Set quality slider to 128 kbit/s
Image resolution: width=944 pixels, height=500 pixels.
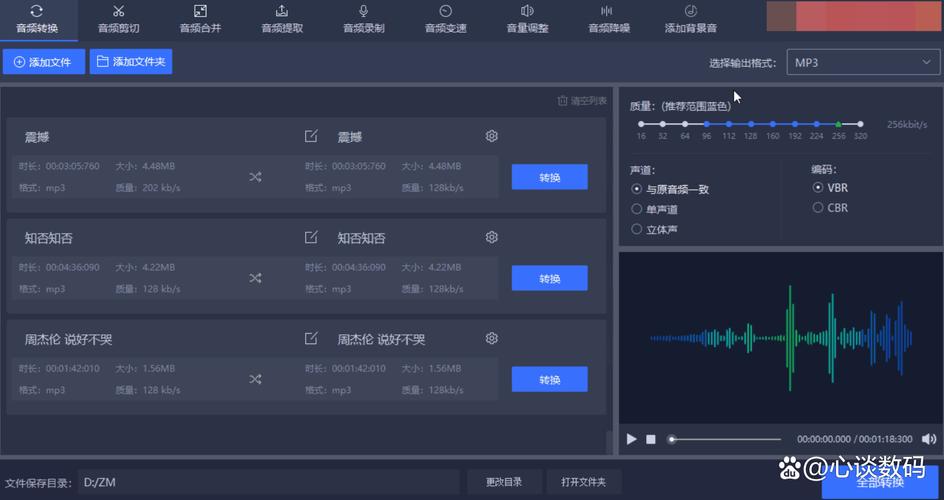pos(751,124)
